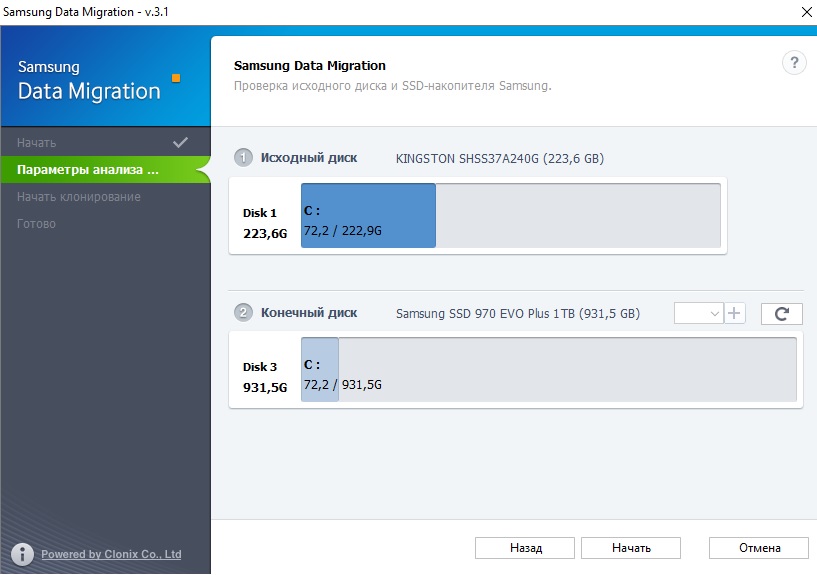
Task: Click the Disk 3 931,5G label
Action: (265, 378)
